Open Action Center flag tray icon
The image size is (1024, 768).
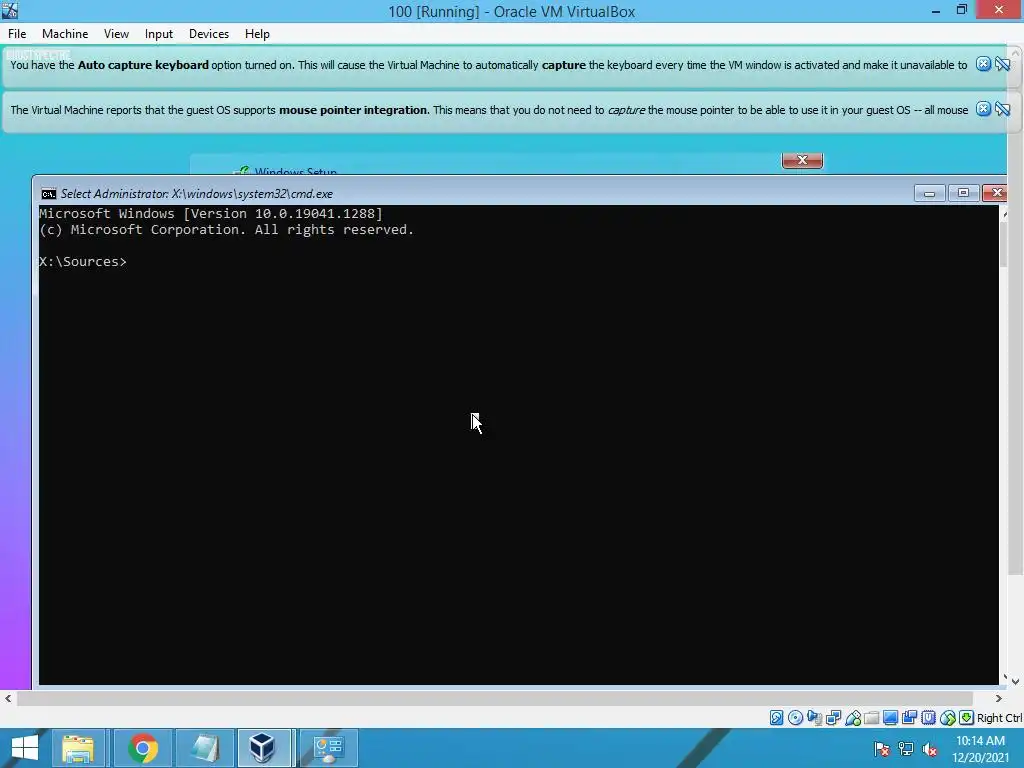(x=882, y=749)
